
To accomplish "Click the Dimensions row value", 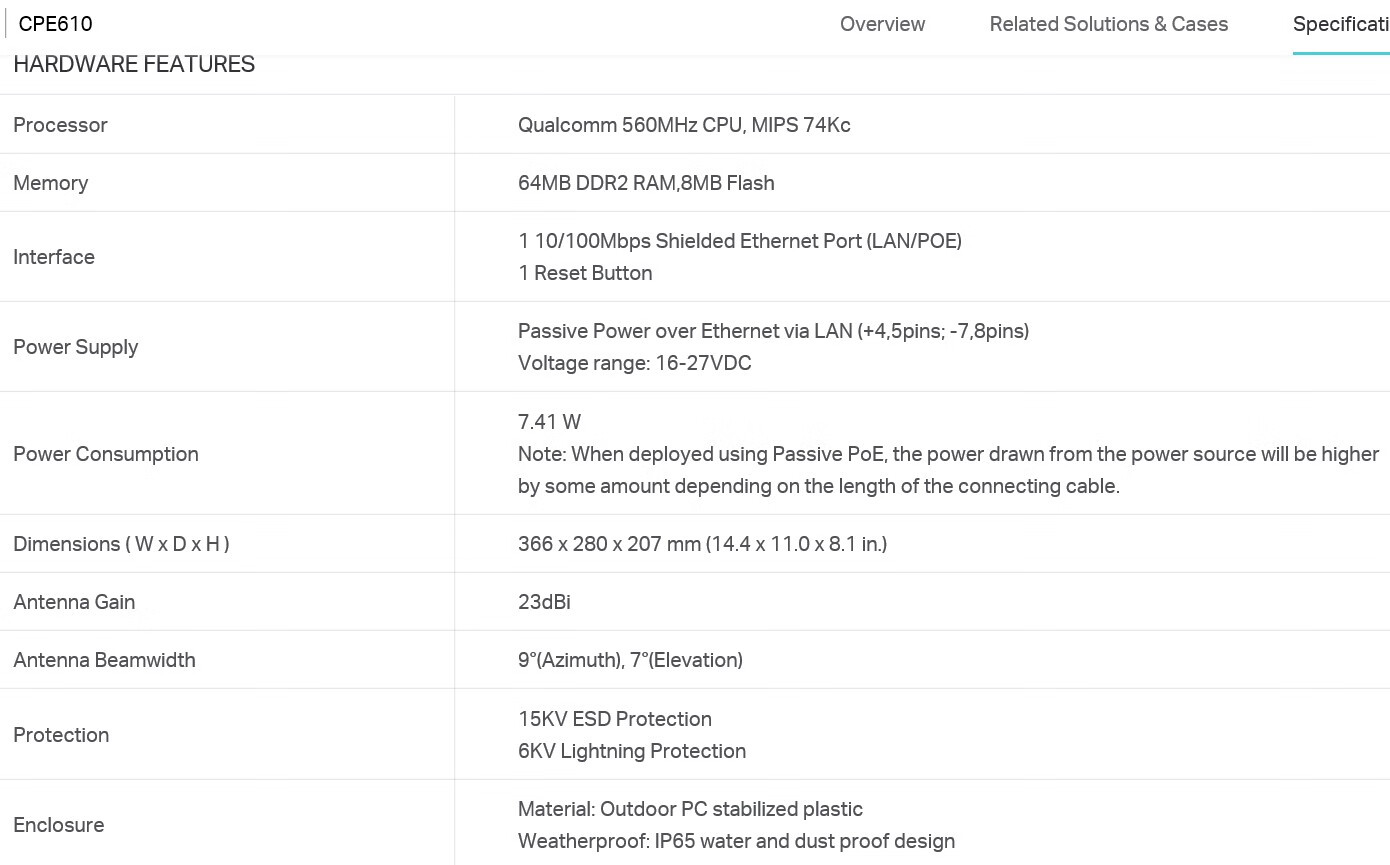I will tap(702, 544).
